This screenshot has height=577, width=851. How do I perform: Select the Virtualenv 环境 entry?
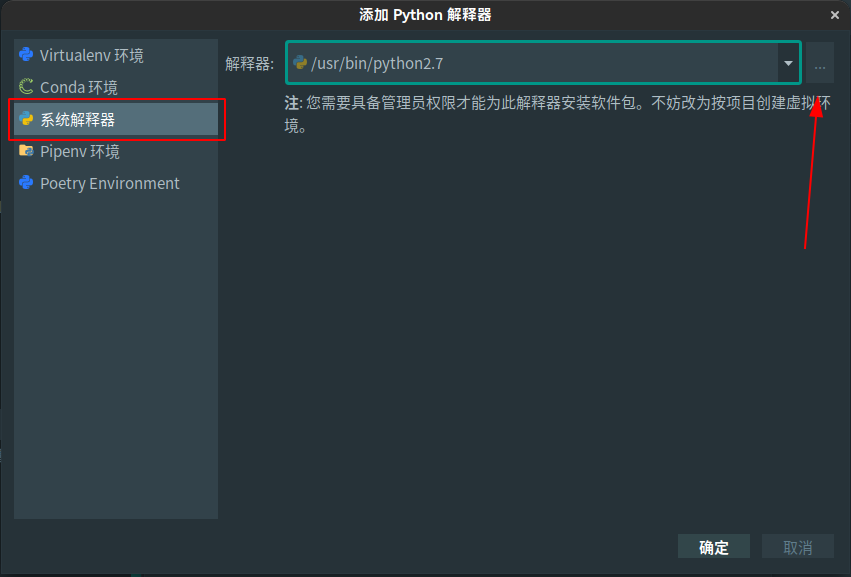point(92,55)
